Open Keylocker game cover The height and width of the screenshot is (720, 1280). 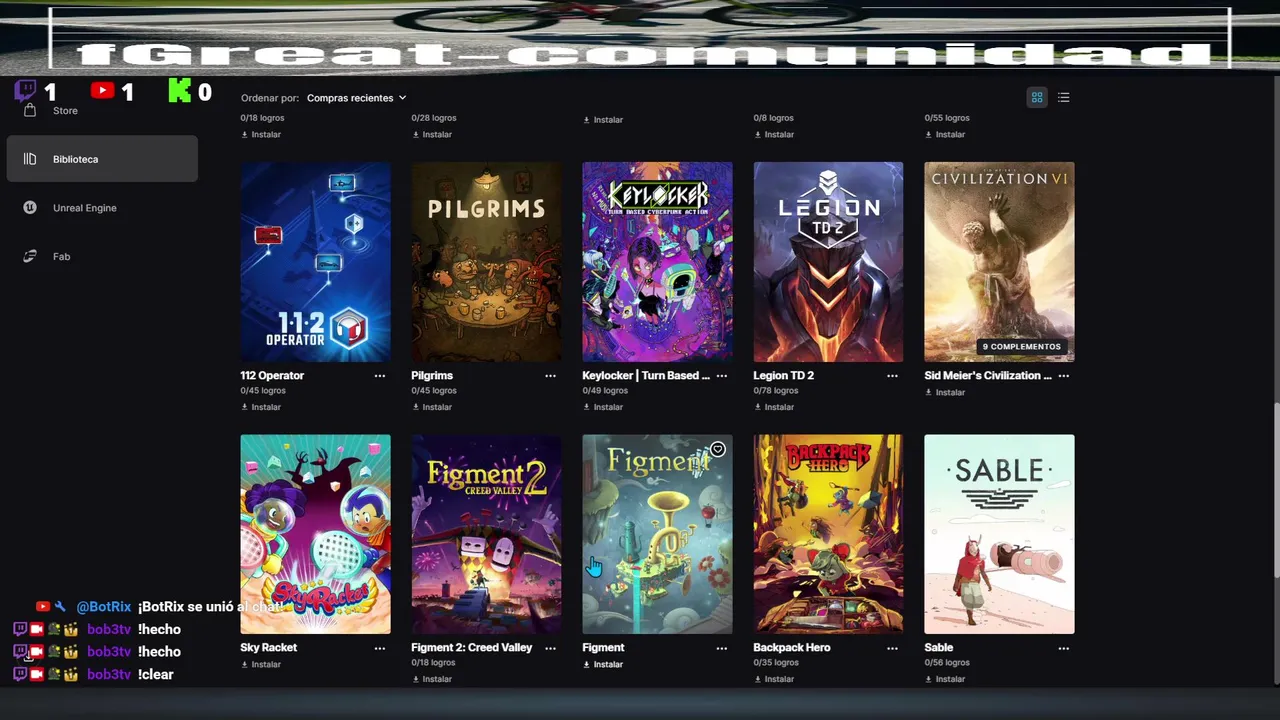(x=657, y=262)
